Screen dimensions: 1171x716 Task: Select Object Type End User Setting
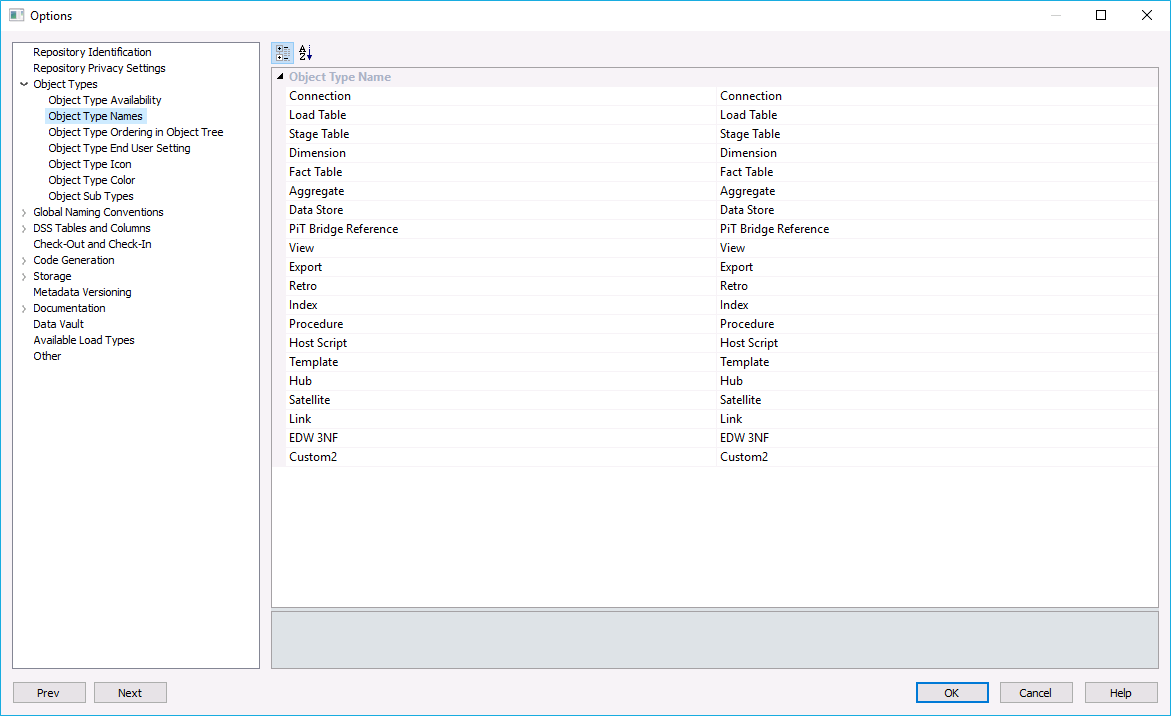tap(119, 148)
